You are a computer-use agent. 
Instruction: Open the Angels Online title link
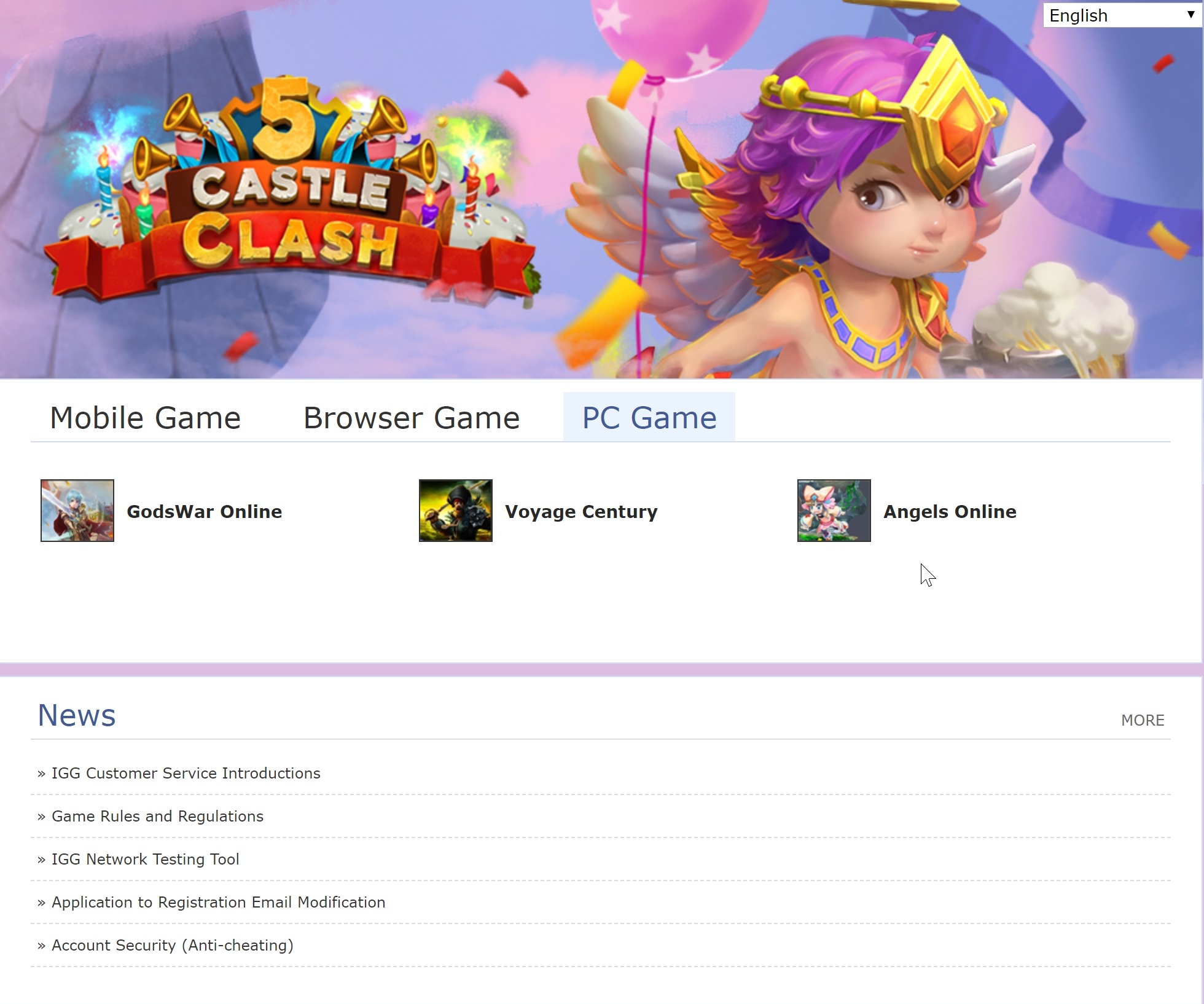[x=950, y=512]
